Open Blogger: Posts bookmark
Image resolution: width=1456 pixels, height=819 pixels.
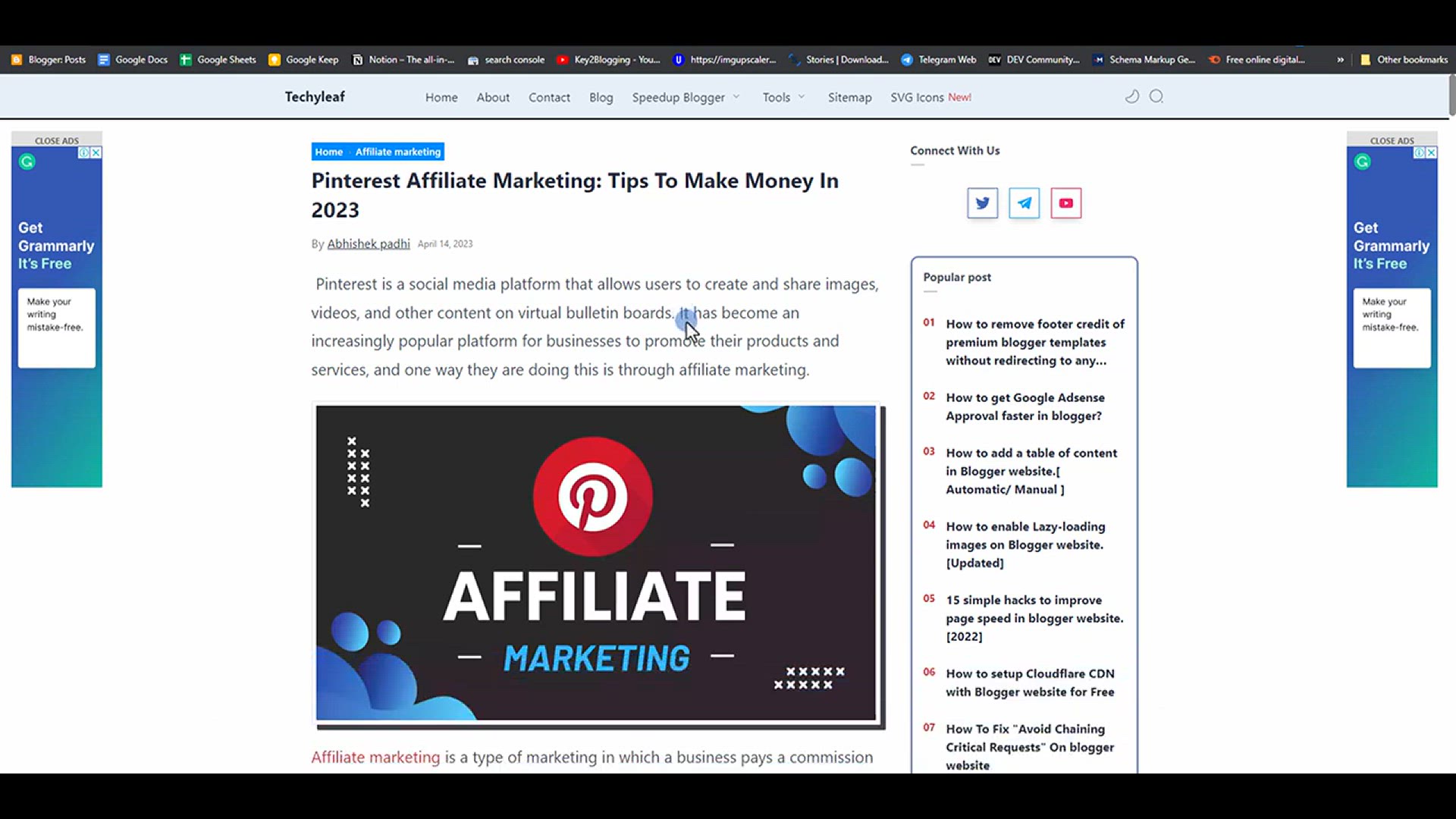(x=49, y=59)
